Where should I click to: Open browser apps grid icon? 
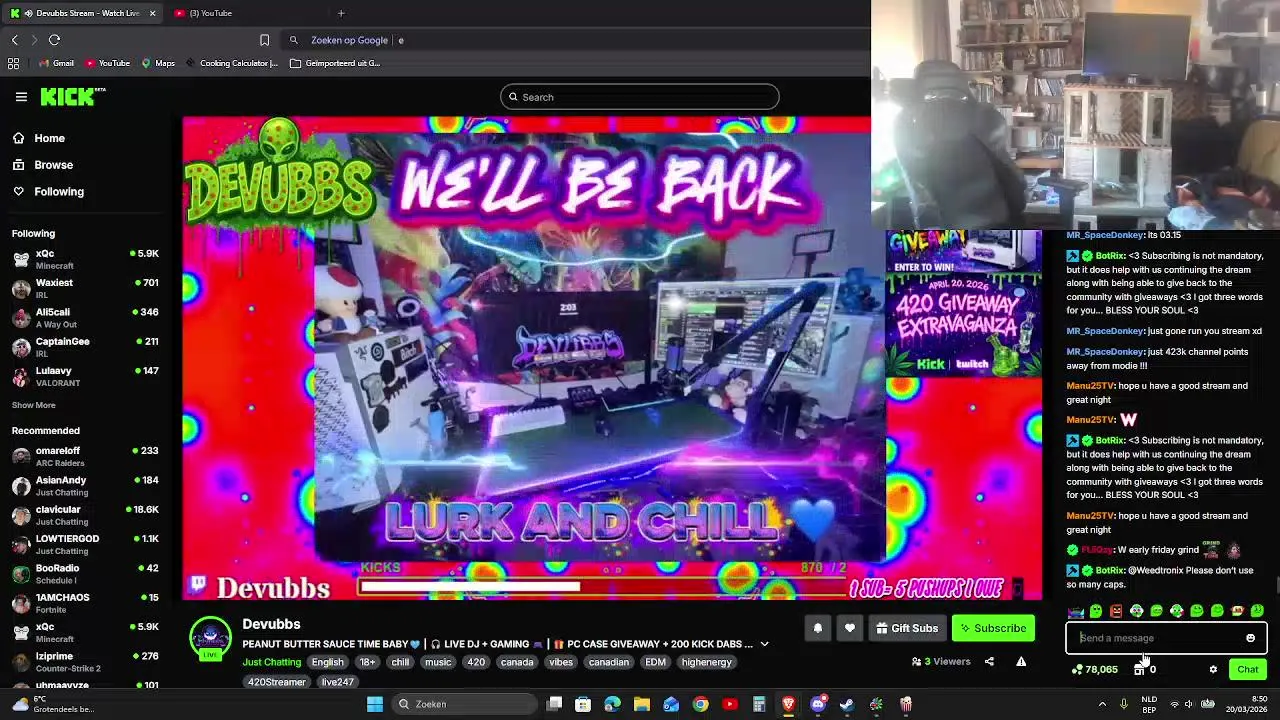click(13, 63)
